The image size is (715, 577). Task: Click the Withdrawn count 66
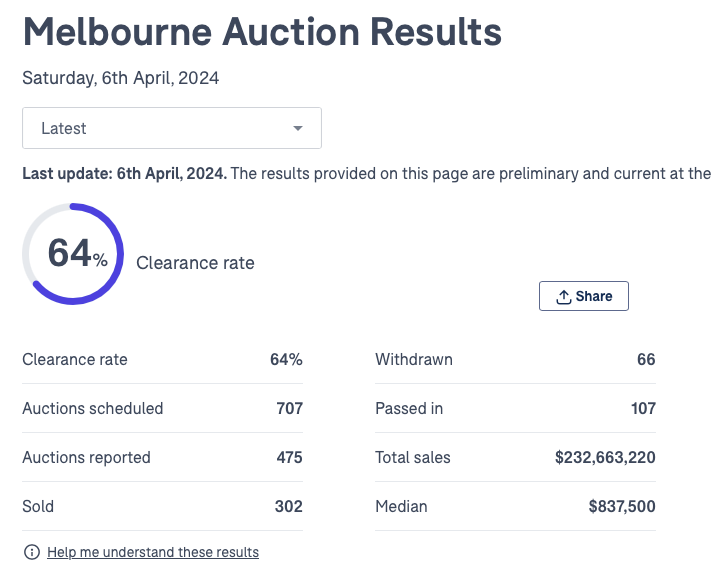(x=646, y=359)
